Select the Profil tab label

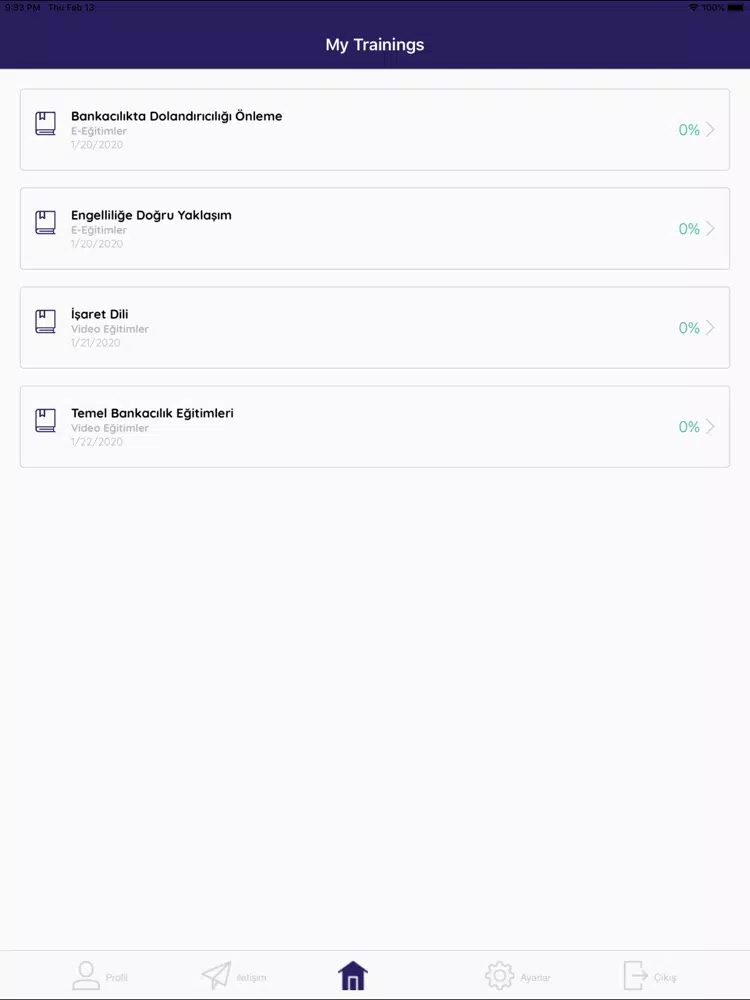117,978
